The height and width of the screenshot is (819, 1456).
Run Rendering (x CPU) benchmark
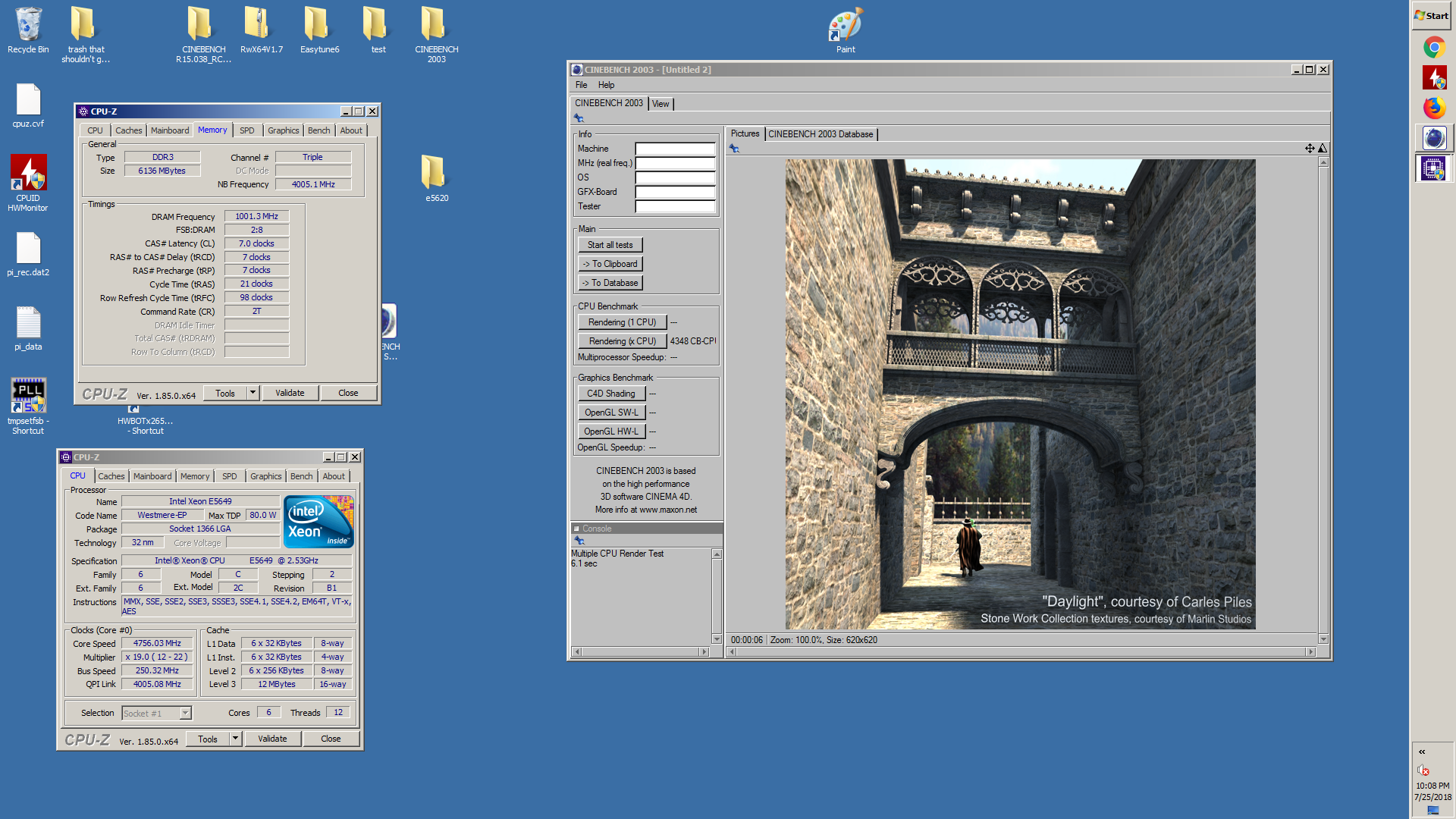click(622, 341)
